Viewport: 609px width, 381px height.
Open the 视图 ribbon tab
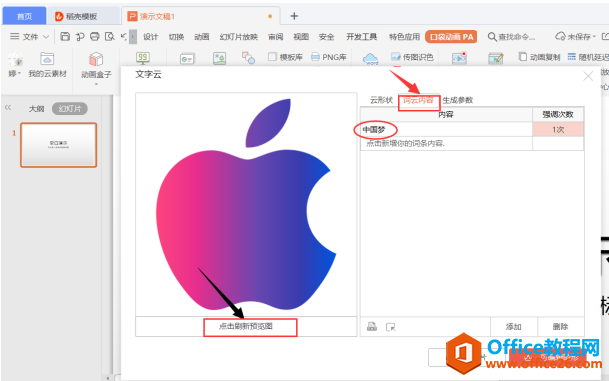301,37
